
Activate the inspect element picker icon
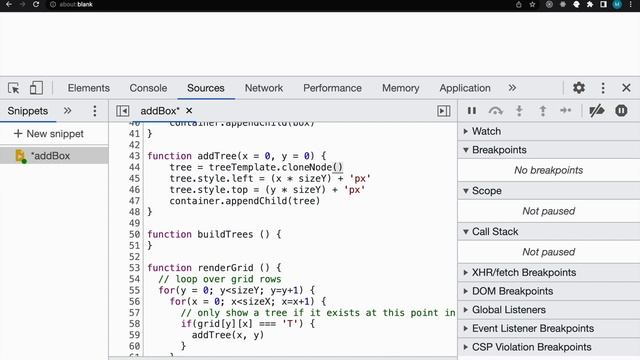(13, 88)
